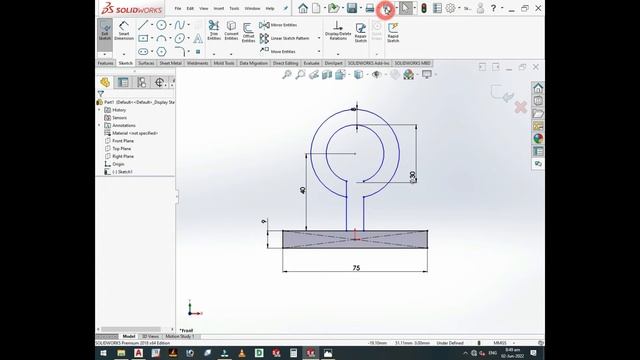Click Repair Sketch tool
Screen dimensions: 640x360
(360, 33)
